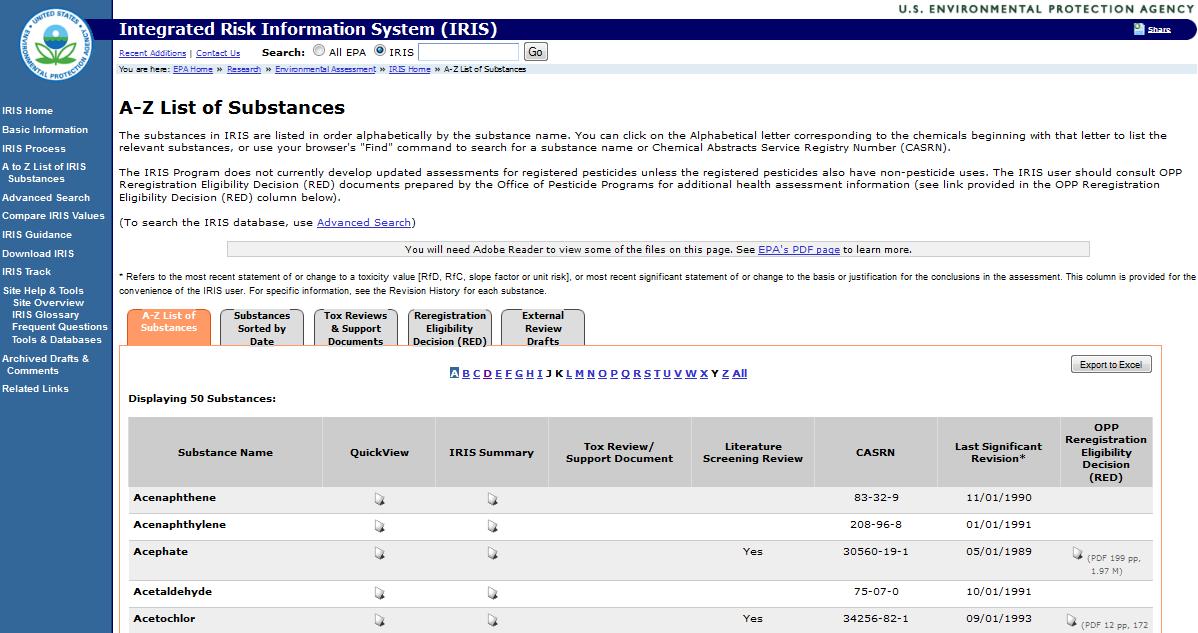Open Related Links in sidebar
Viewport: 1198px width, 633px height.
pyautogui.click(x=35, y=389)
